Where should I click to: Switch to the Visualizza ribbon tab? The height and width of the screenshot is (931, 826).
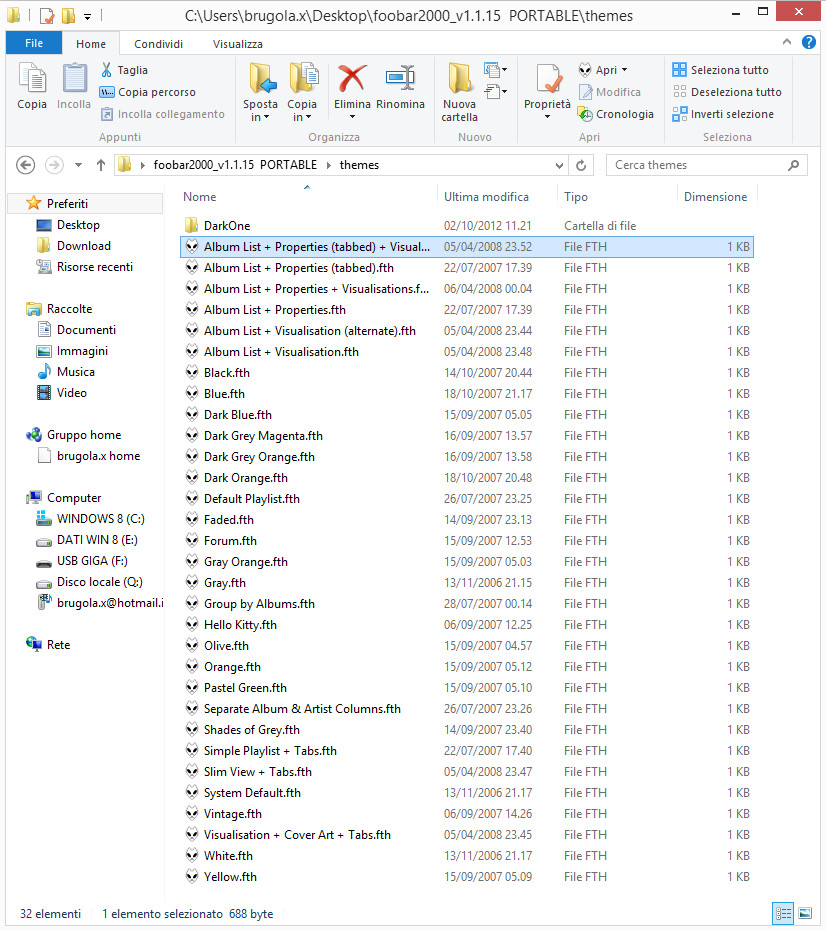click(238, 44)
